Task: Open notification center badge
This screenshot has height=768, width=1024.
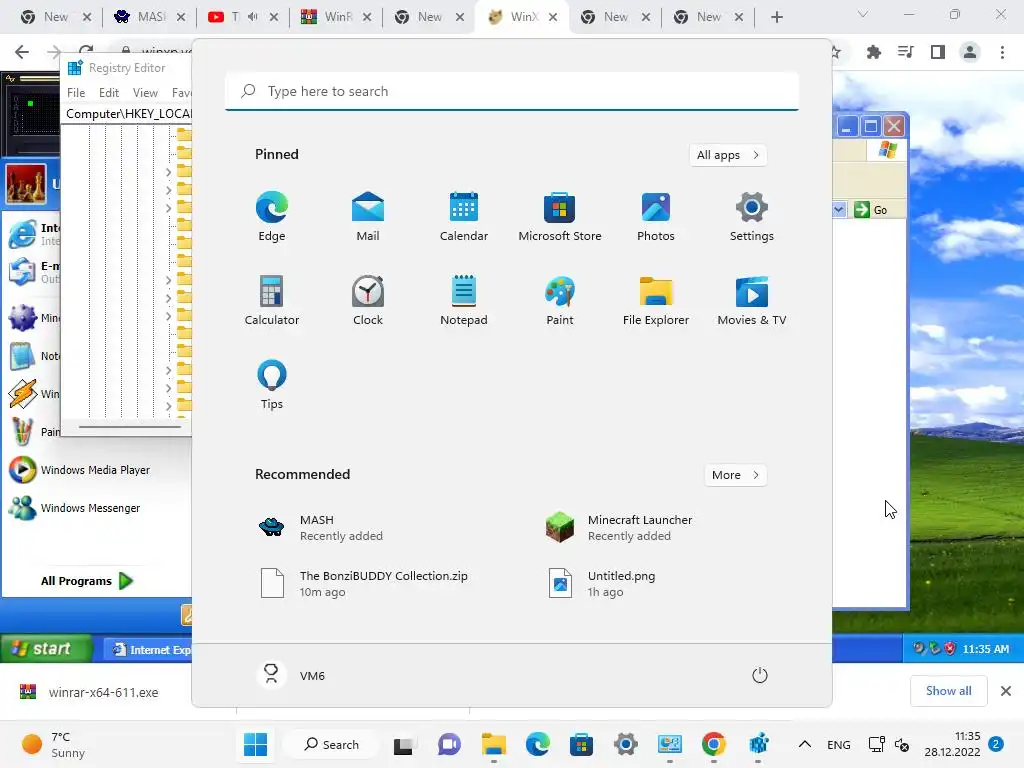Action: [x=996, y=744]
